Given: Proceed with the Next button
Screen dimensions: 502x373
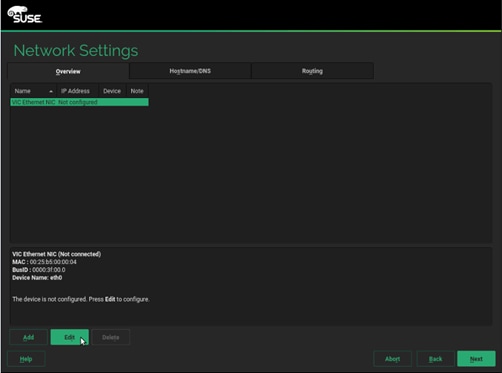Looking at the screenshot, I should [x=476, y=359].
